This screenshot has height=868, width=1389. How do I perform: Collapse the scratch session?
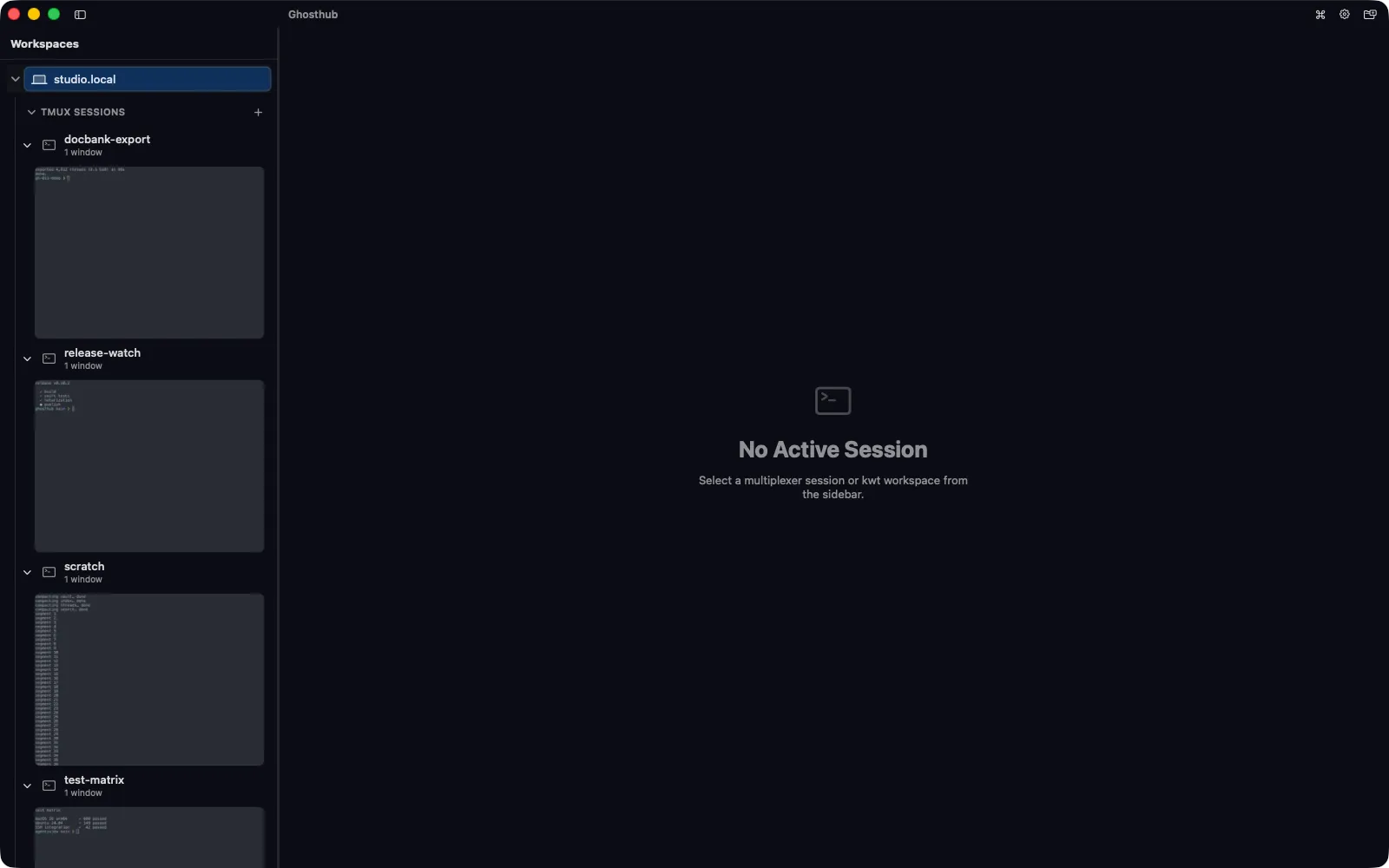tap(27, 572)
